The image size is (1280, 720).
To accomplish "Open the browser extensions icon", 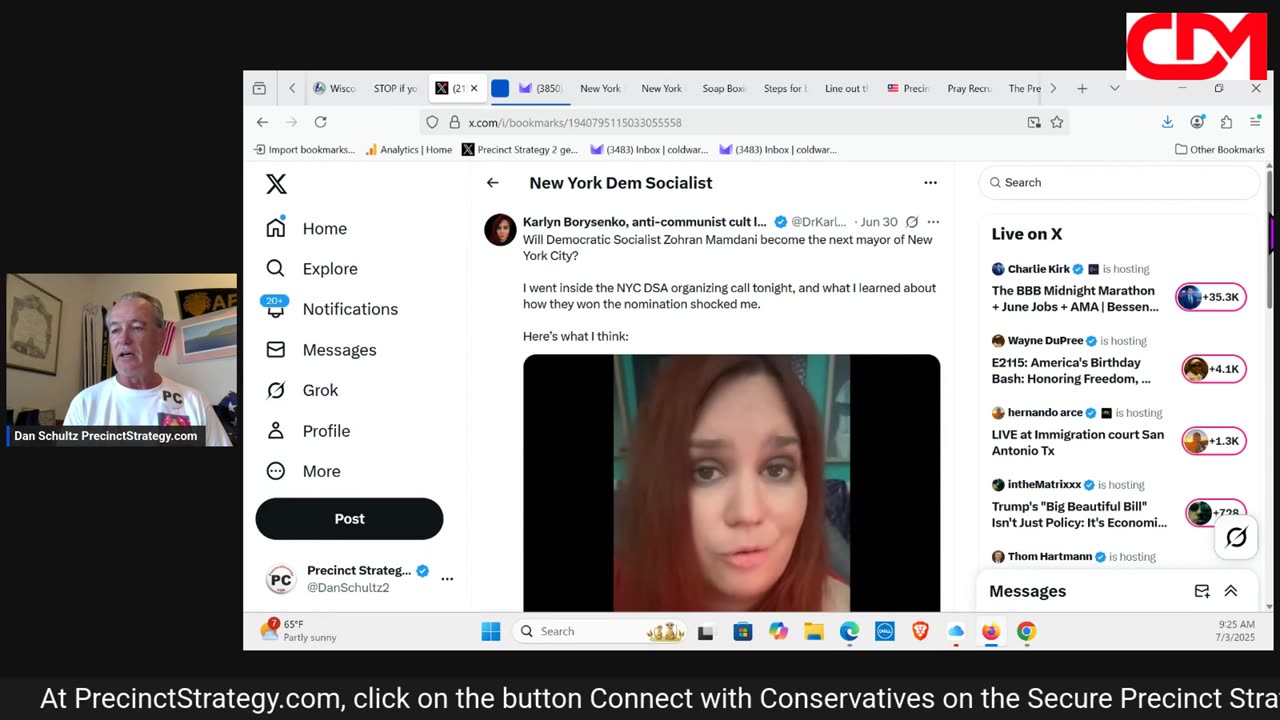I will 1226,122.
